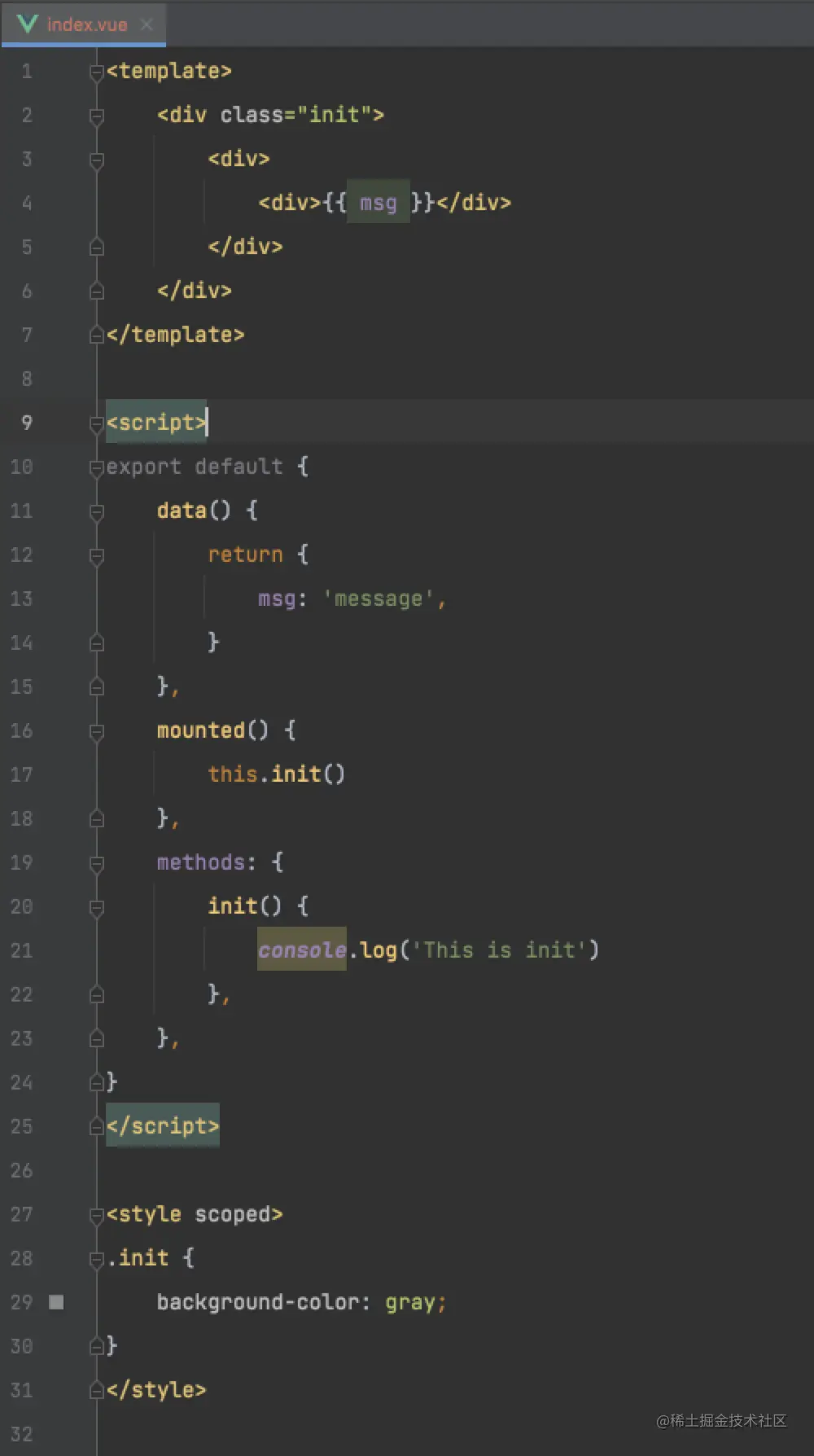Collapse the template block fold marker, line 1
The image size is (814, 1456).
coord(97,72)
